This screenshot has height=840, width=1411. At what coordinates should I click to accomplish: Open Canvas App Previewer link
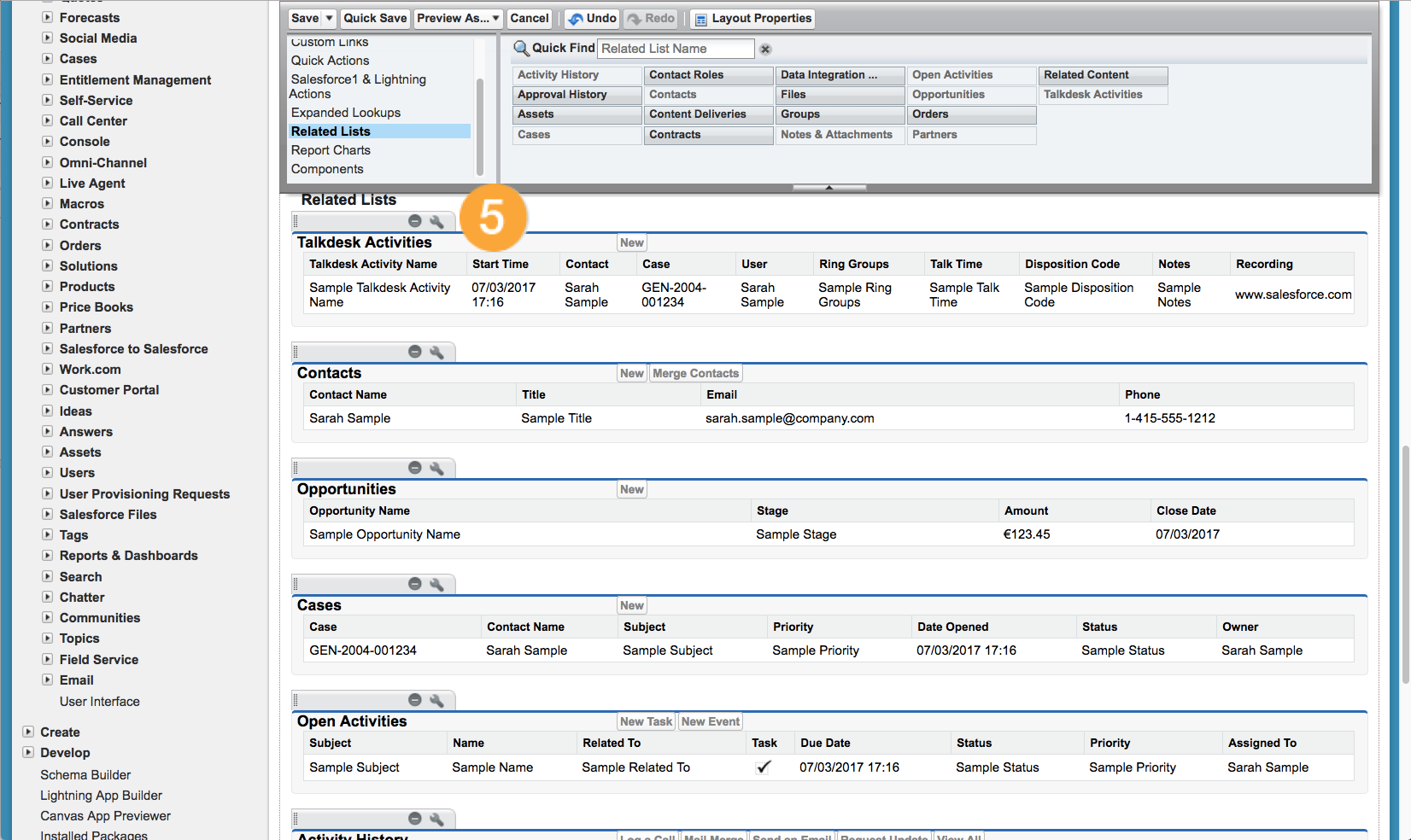click(105, 816)
